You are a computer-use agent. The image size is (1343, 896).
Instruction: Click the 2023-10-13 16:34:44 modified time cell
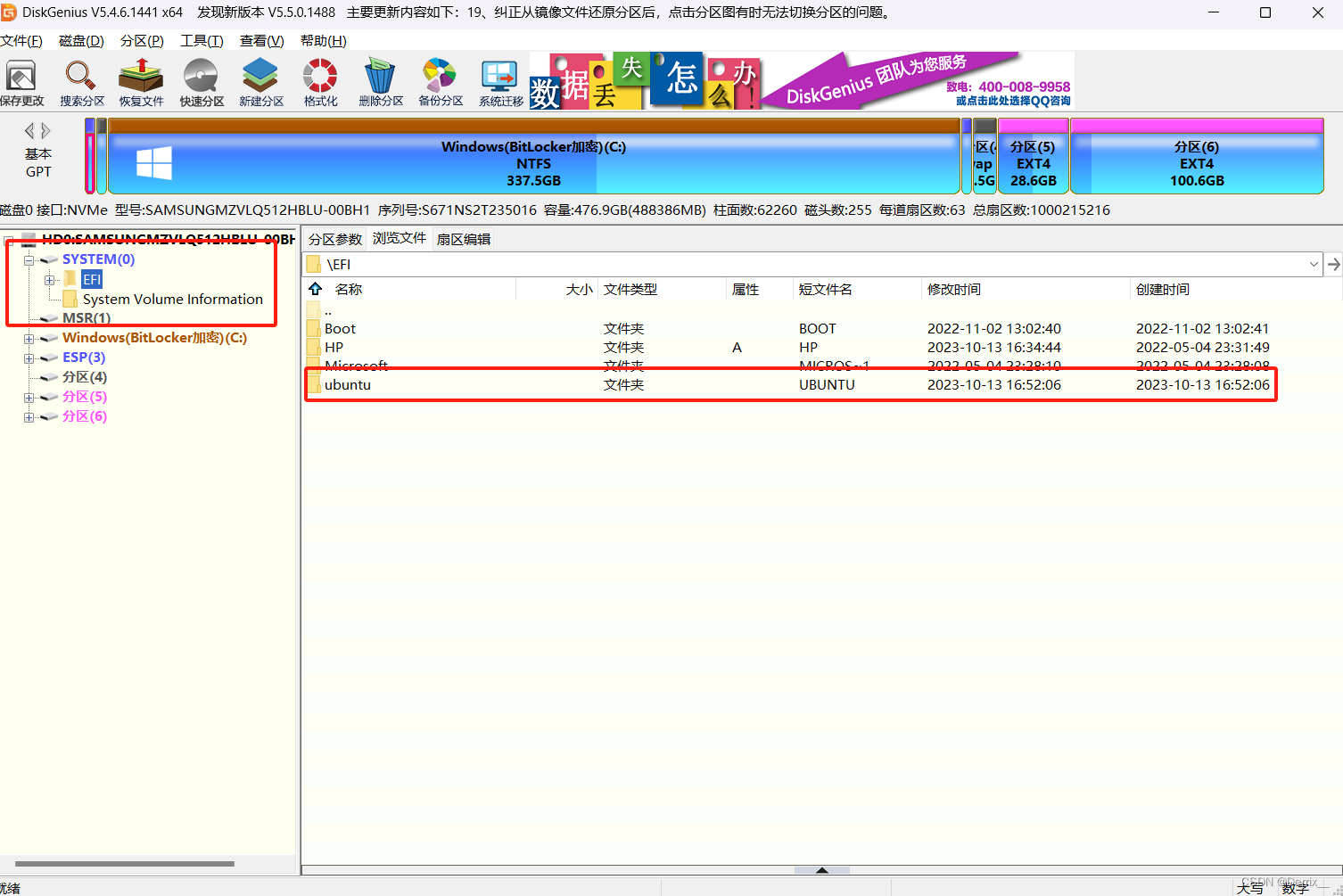point(993,348)
